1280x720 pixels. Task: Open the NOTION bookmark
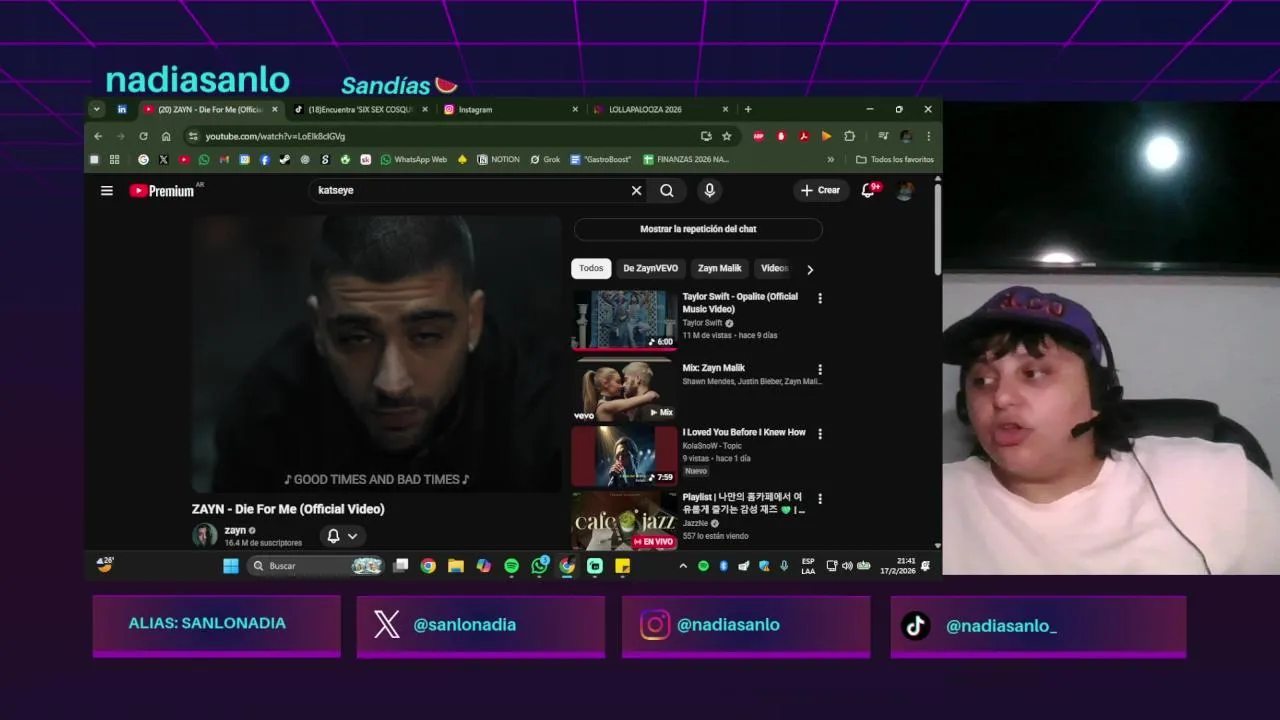(498, 159)
